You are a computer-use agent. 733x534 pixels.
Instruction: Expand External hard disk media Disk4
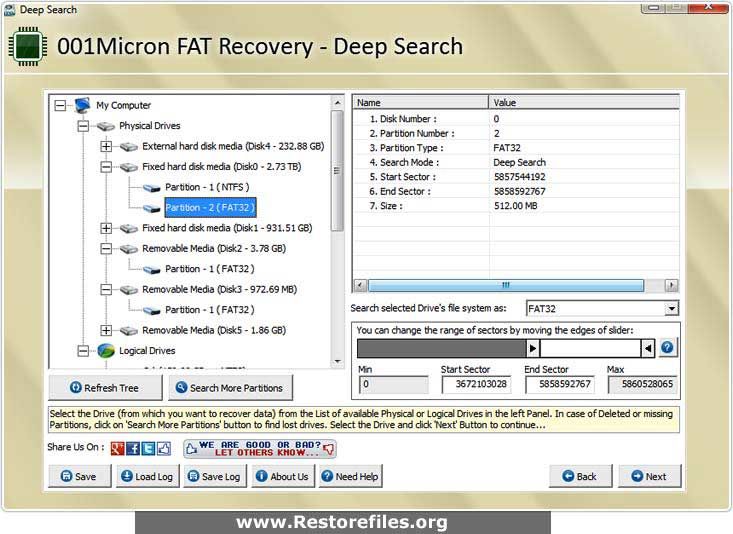click(106, 146)
